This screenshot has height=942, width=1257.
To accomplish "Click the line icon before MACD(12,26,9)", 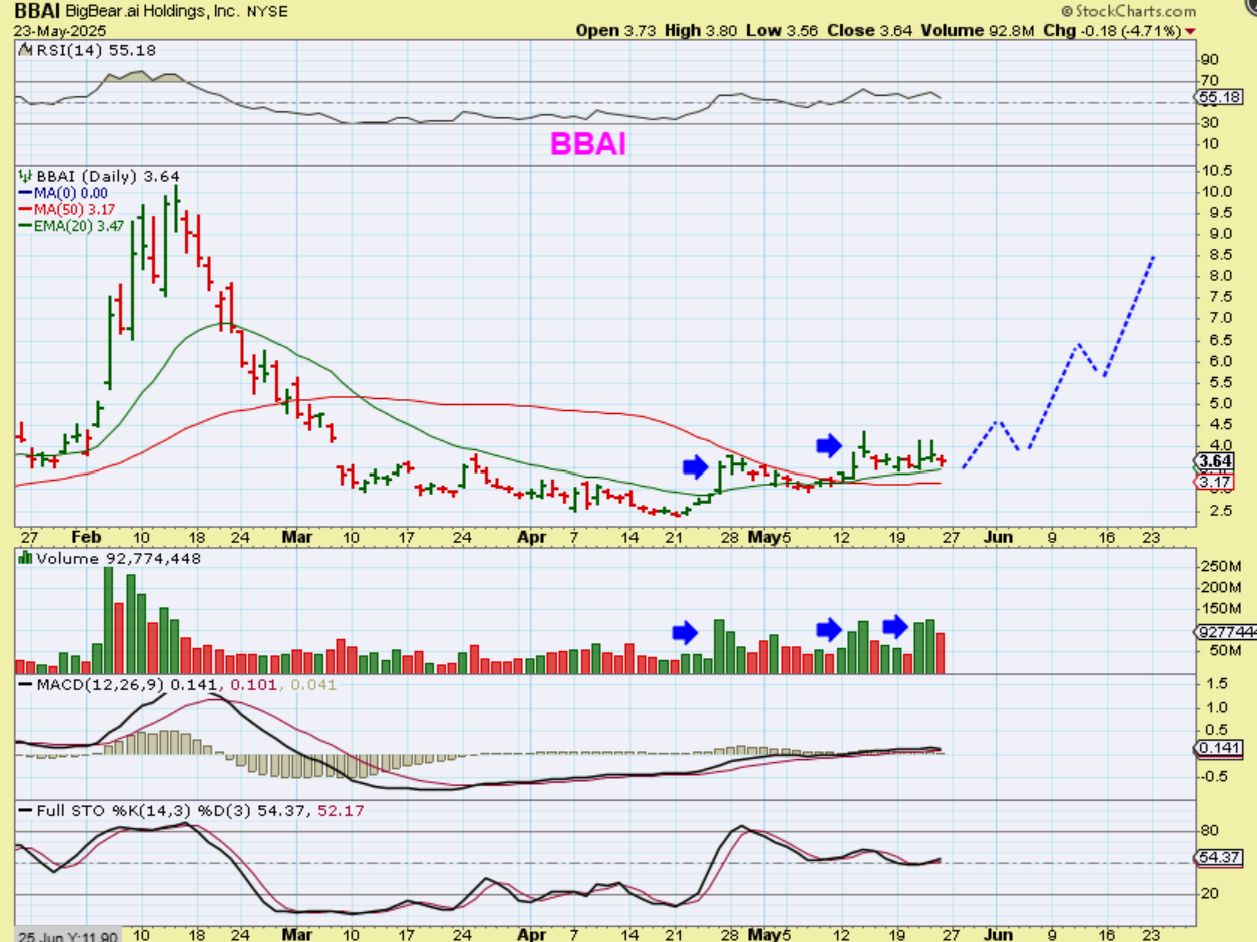I will pyautogui.click(x=25, y=685).
